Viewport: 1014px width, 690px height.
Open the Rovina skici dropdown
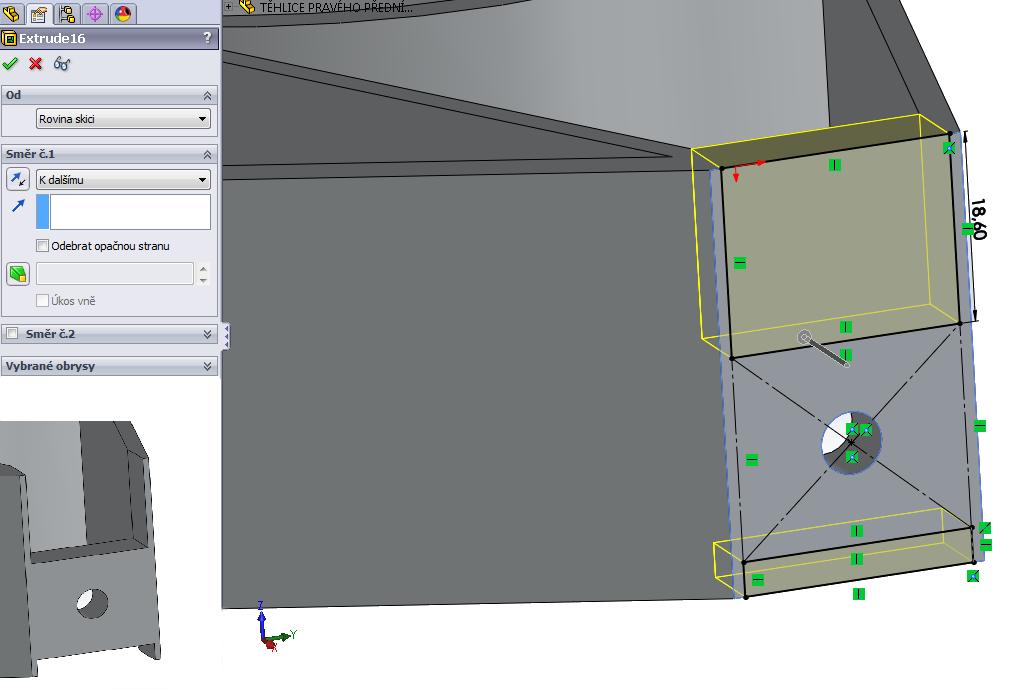[x=123, y=119]
